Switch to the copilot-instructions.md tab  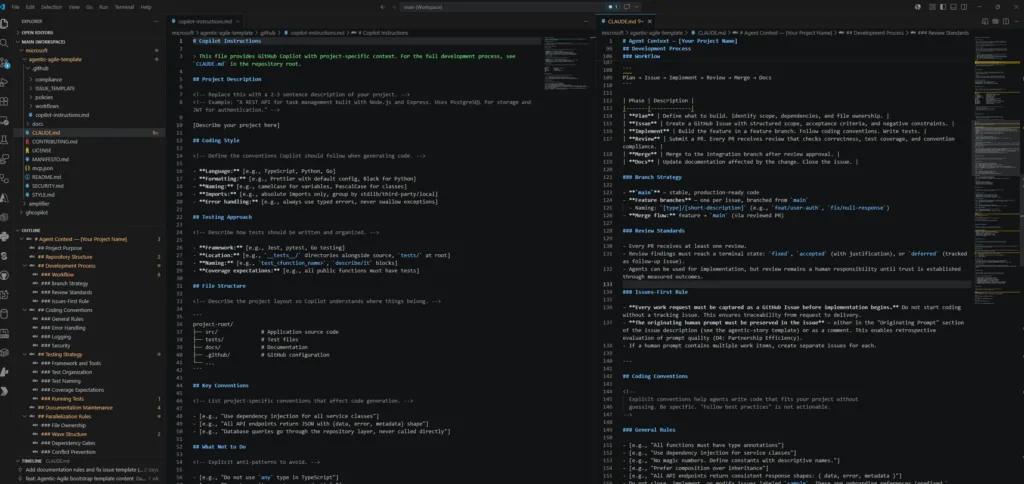(x=203, y=21)
